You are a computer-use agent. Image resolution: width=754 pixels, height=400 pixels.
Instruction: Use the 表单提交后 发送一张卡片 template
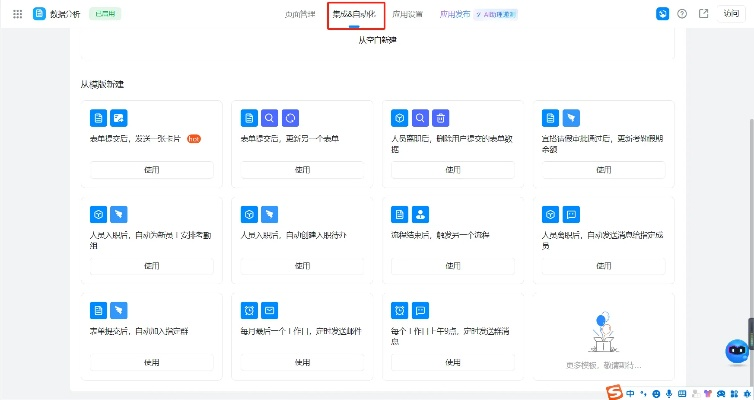pyautogui.click(x=151, y=170)
